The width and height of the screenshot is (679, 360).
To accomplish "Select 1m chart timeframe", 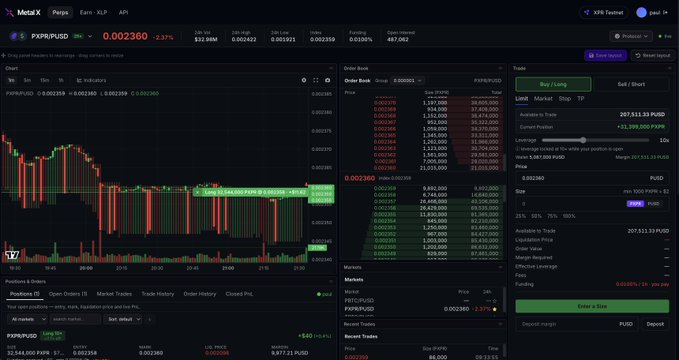I will point(12,80).
